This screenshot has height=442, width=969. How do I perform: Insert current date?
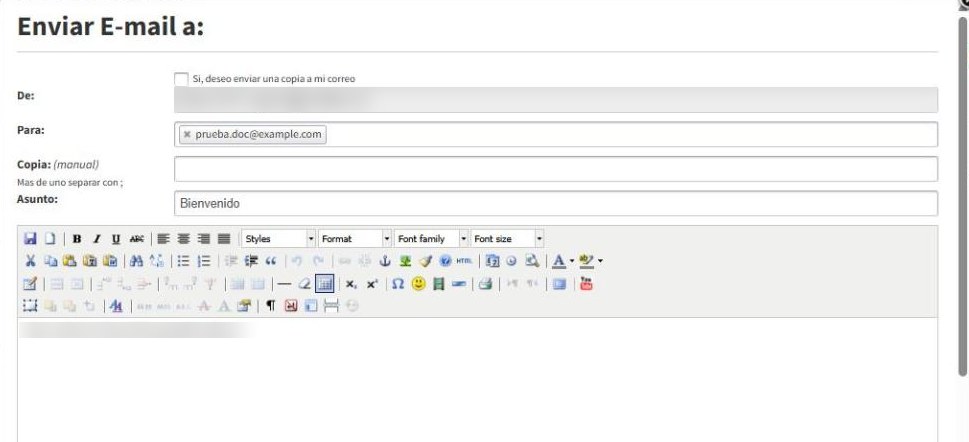tap(492, 261)
